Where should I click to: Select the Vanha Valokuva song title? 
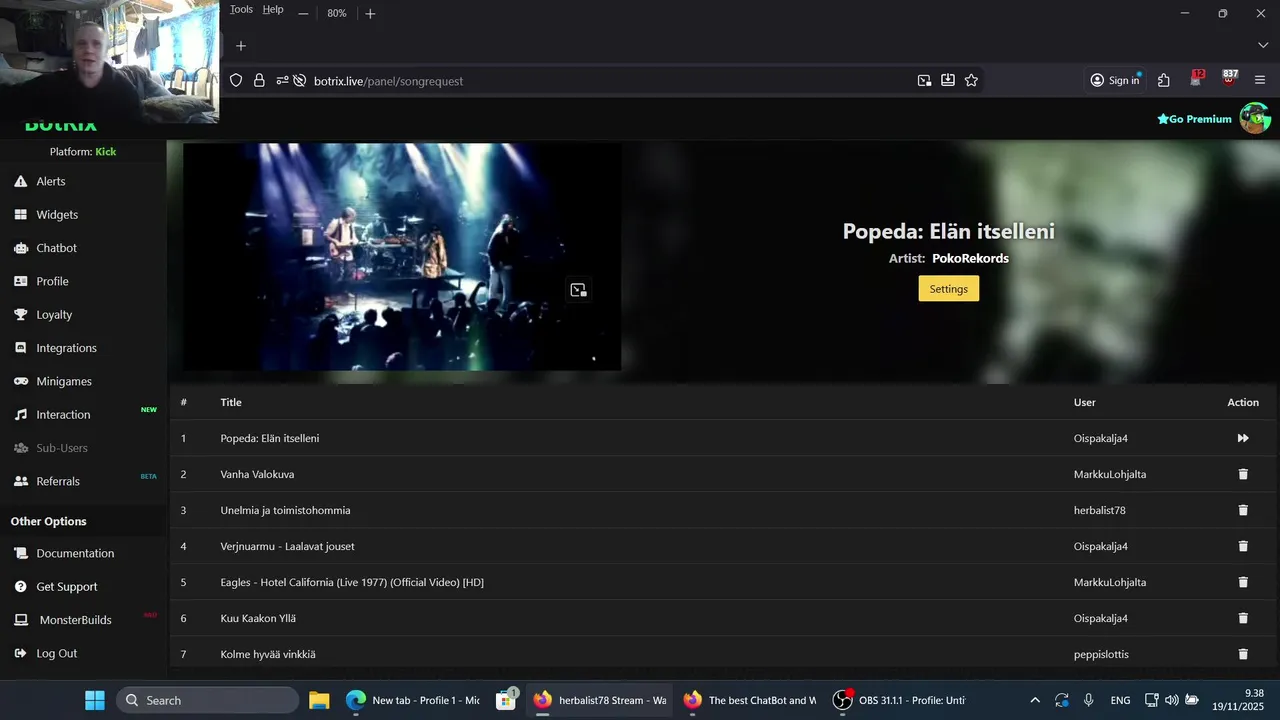tap(257, 474)
